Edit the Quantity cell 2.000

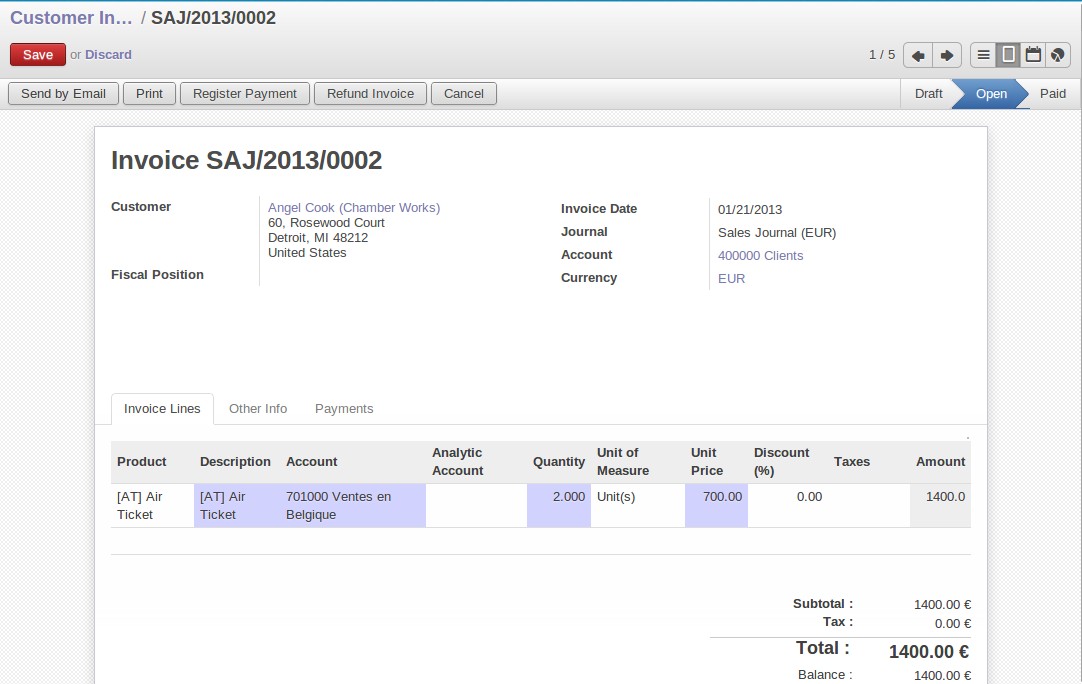(558, 497)
